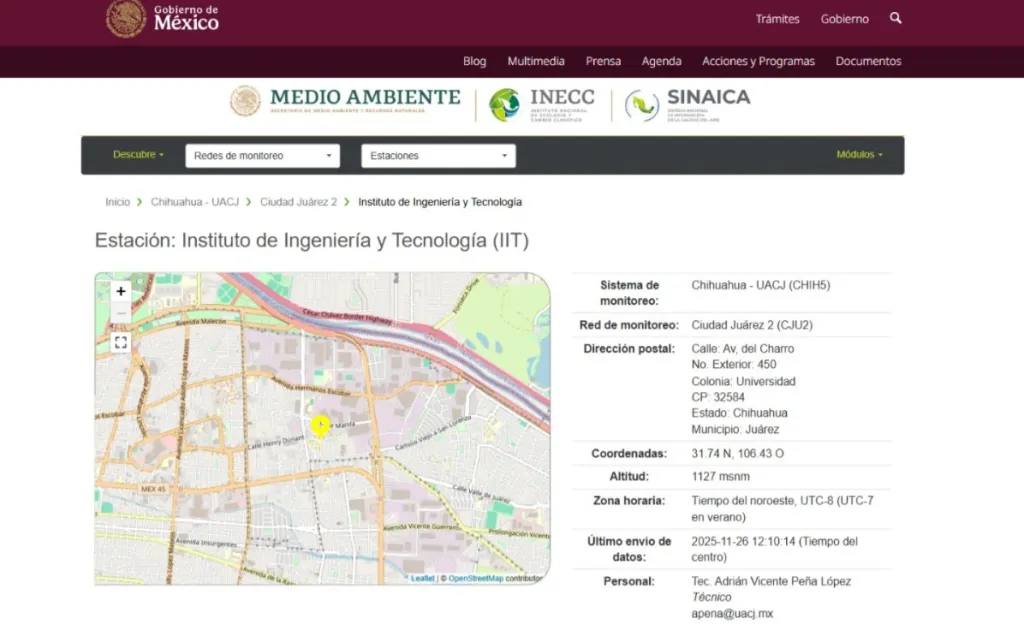Click the search magnifier icon in header
Image resolution: width=1024 pixels, height=642 pixels.
point(895,18)
